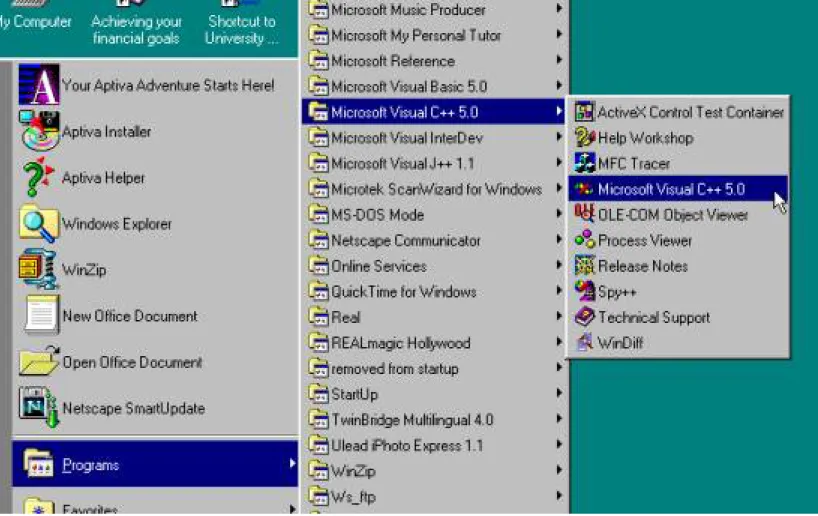The image size is (818, 516).
Task: Expand the MS-DOS Mode submenu arrow
Action: (559, 213)
